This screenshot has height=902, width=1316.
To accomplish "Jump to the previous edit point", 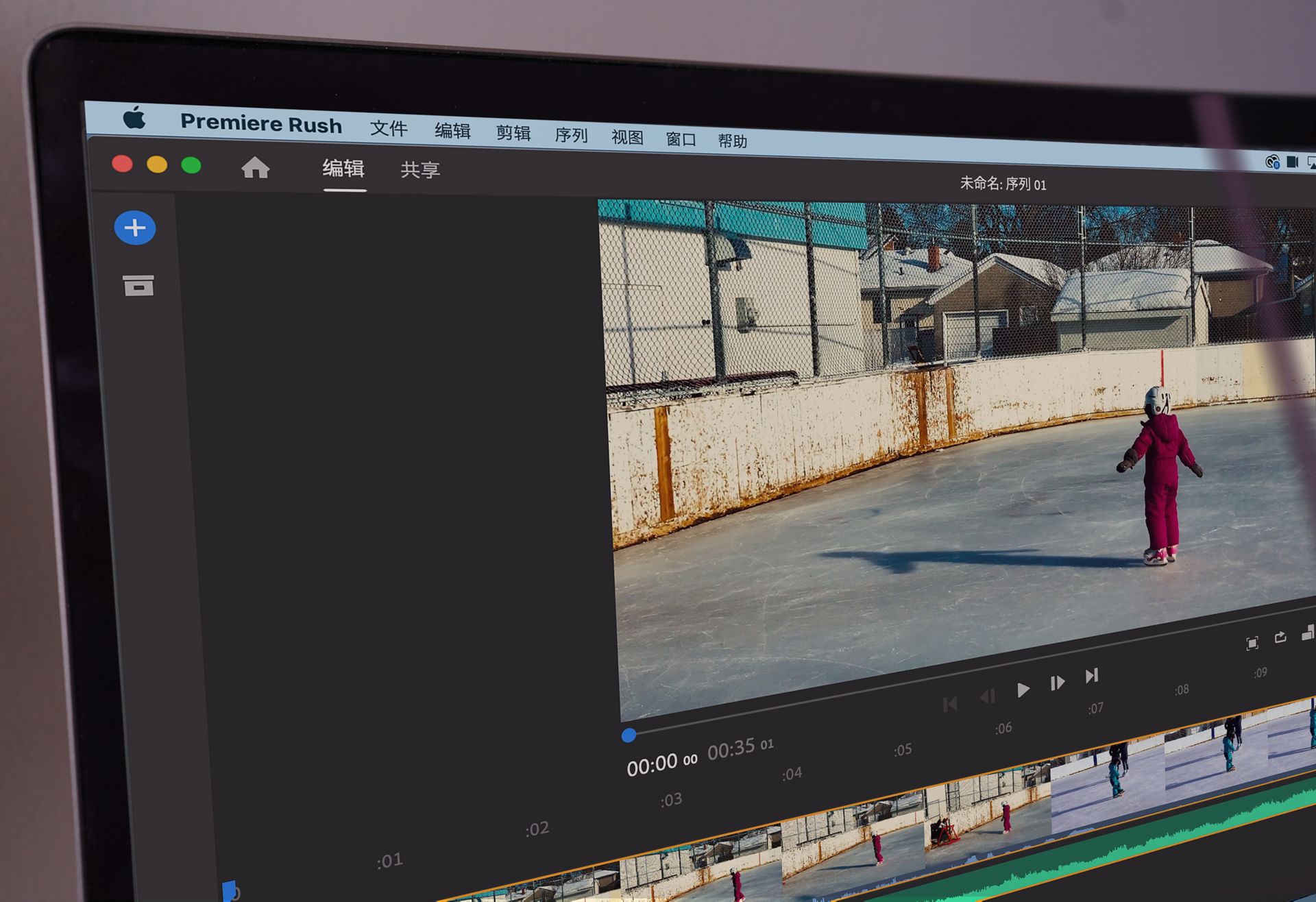I will (950, 704).
